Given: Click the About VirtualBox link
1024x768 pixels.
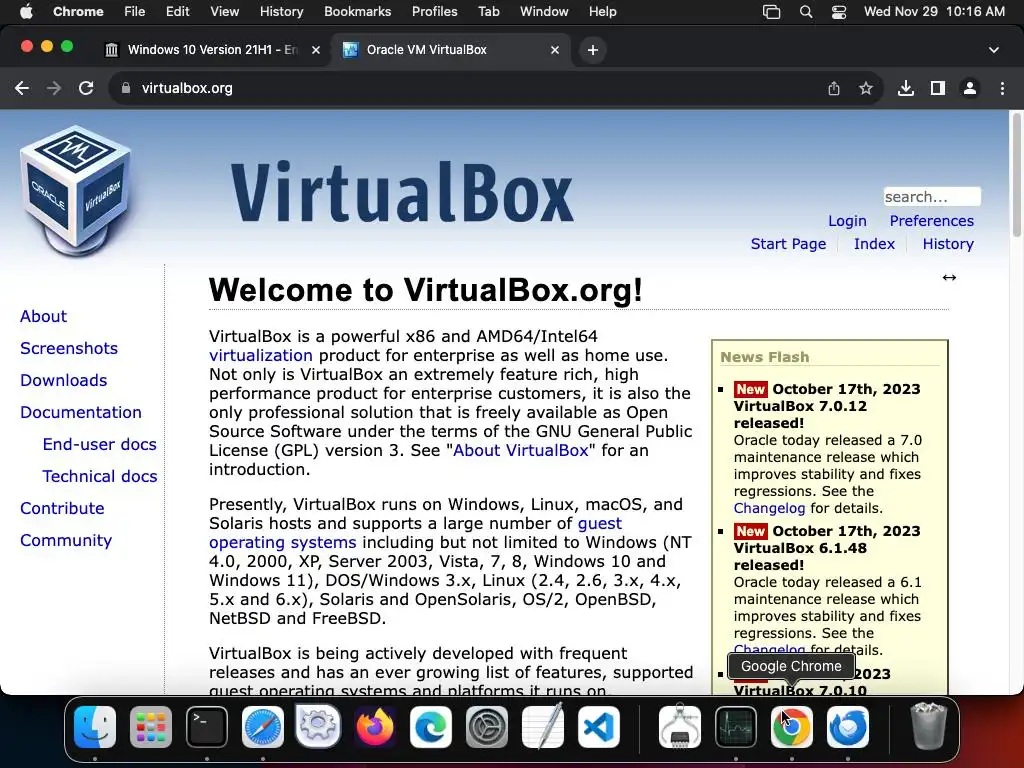Looking at the screenshot, I should 520,451.
